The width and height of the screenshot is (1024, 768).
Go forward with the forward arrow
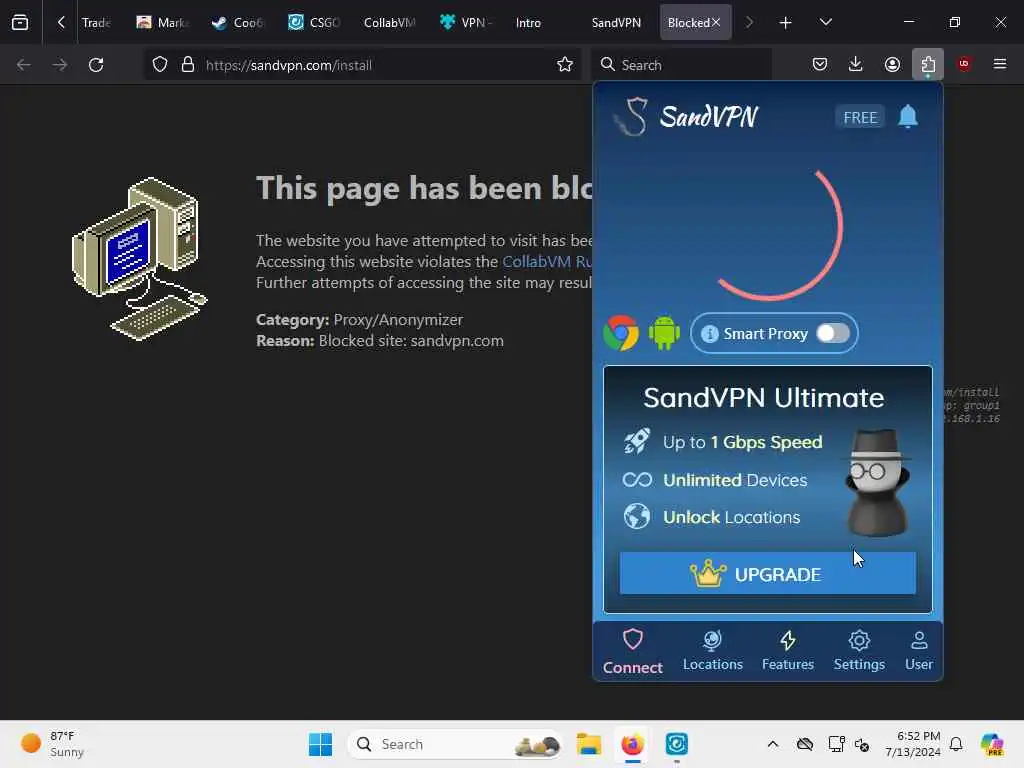(x=59, y=65)
